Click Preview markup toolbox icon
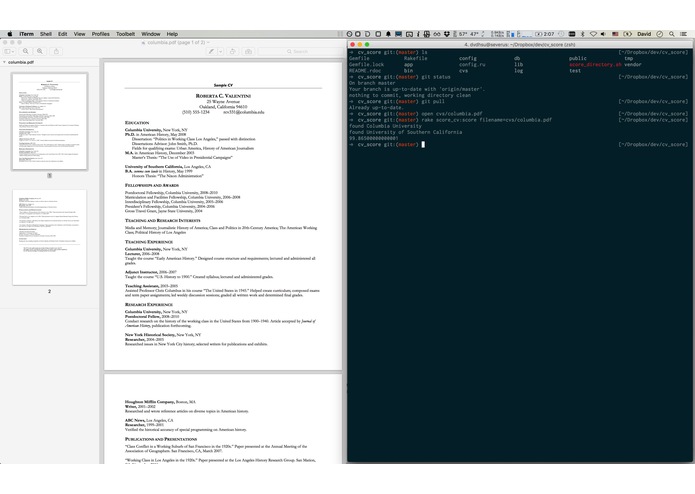695x494 pixels. (x=249, y=51)
